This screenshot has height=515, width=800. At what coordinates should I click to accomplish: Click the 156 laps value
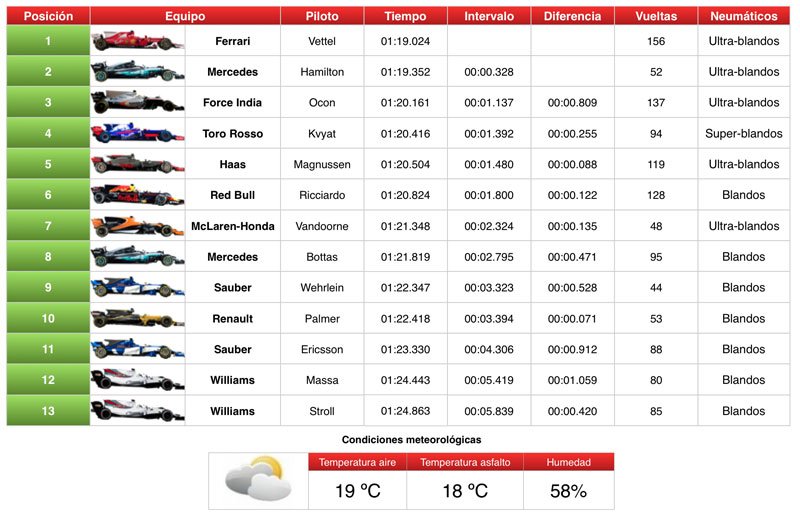656,41
